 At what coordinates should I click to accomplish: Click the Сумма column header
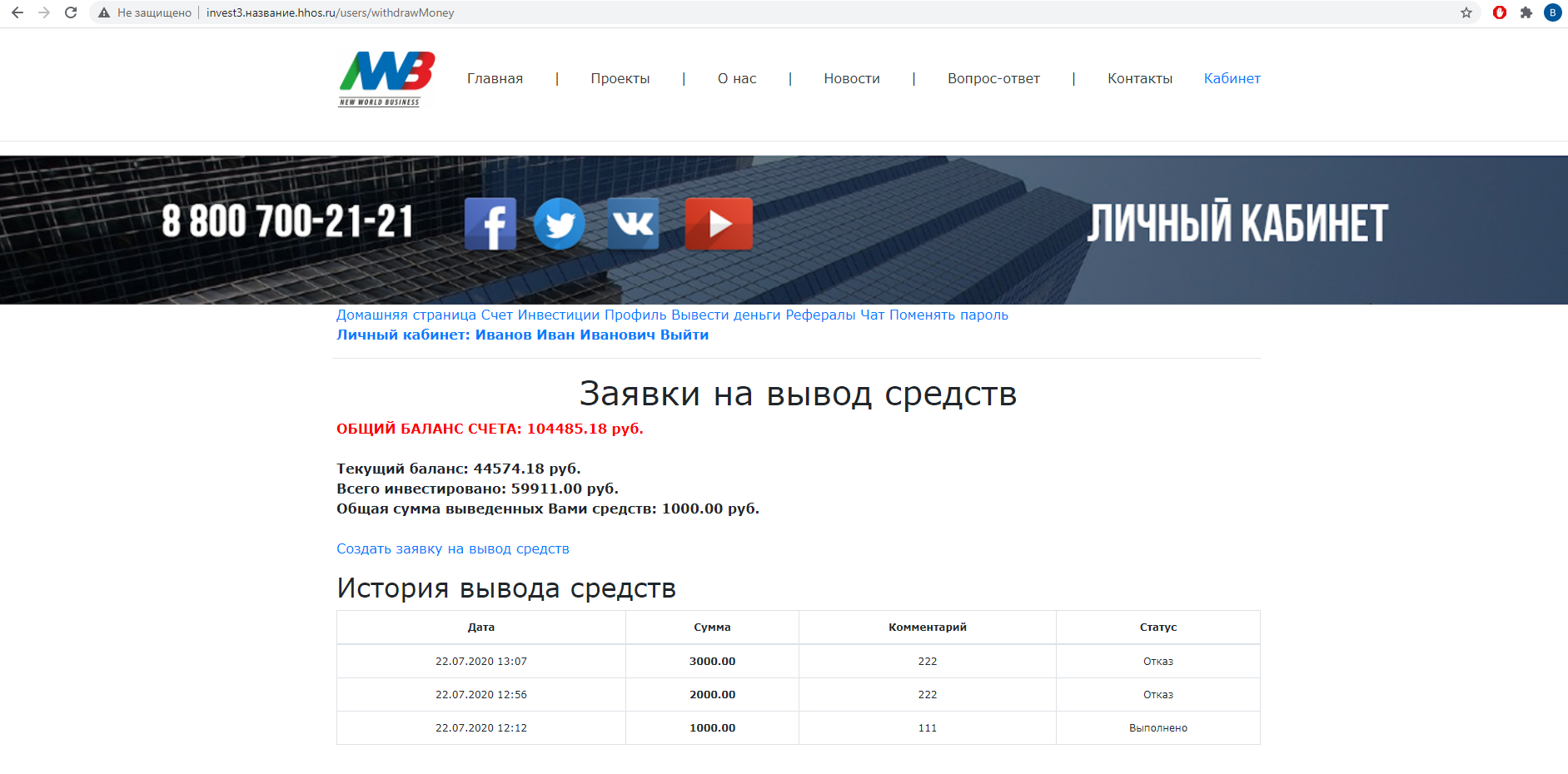point(712,628)
